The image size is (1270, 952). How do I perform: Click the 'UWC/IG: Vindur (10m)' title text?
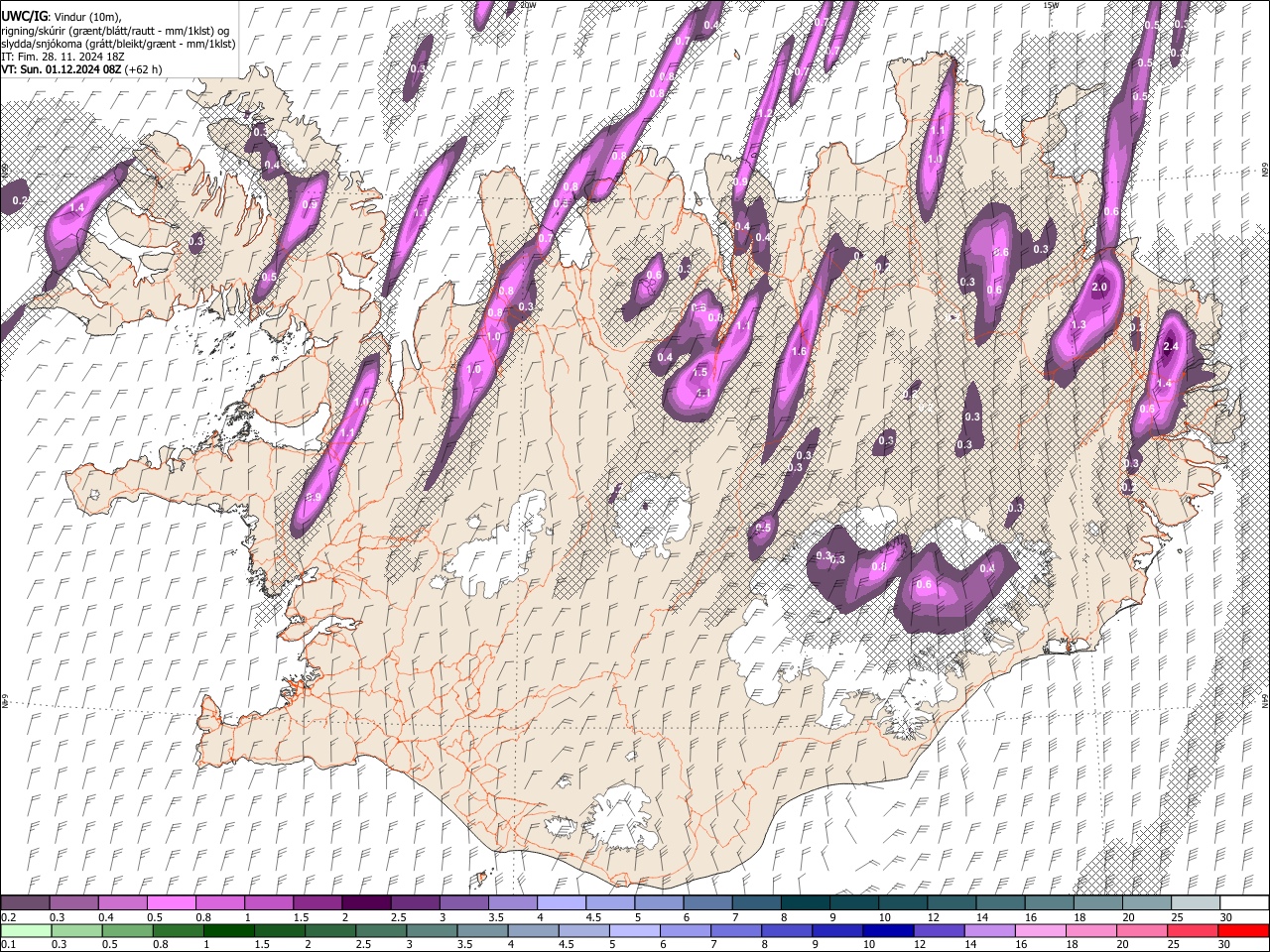point(61,16)
